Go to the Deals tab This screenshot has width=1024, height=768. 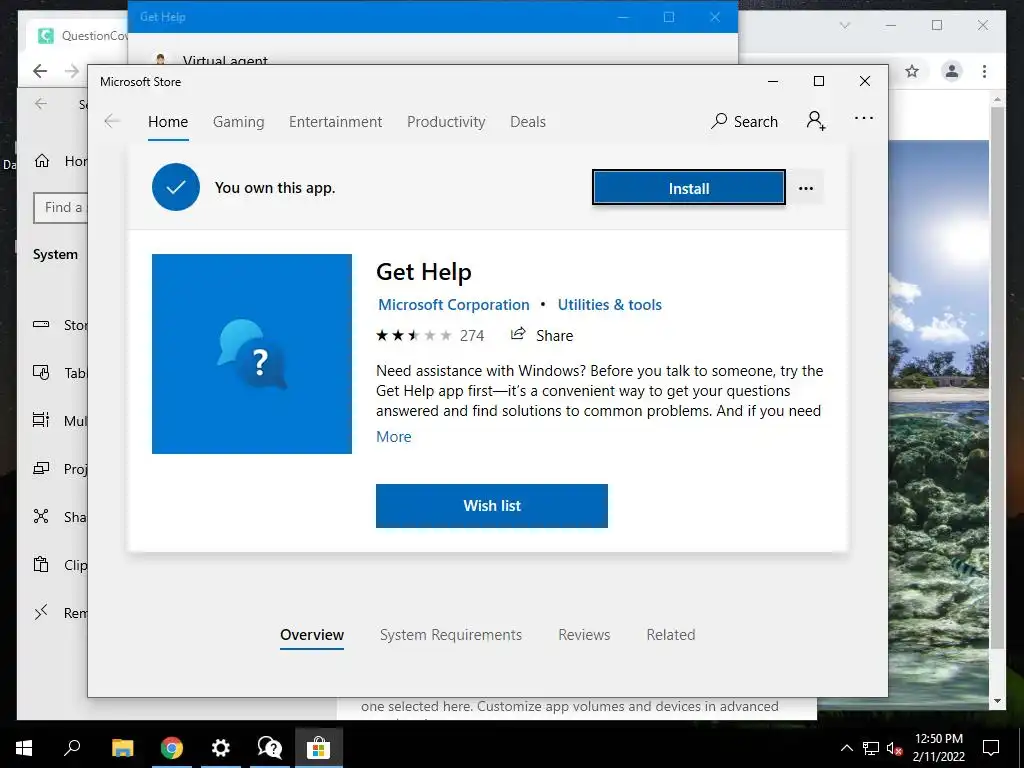(x=528, y=122)
